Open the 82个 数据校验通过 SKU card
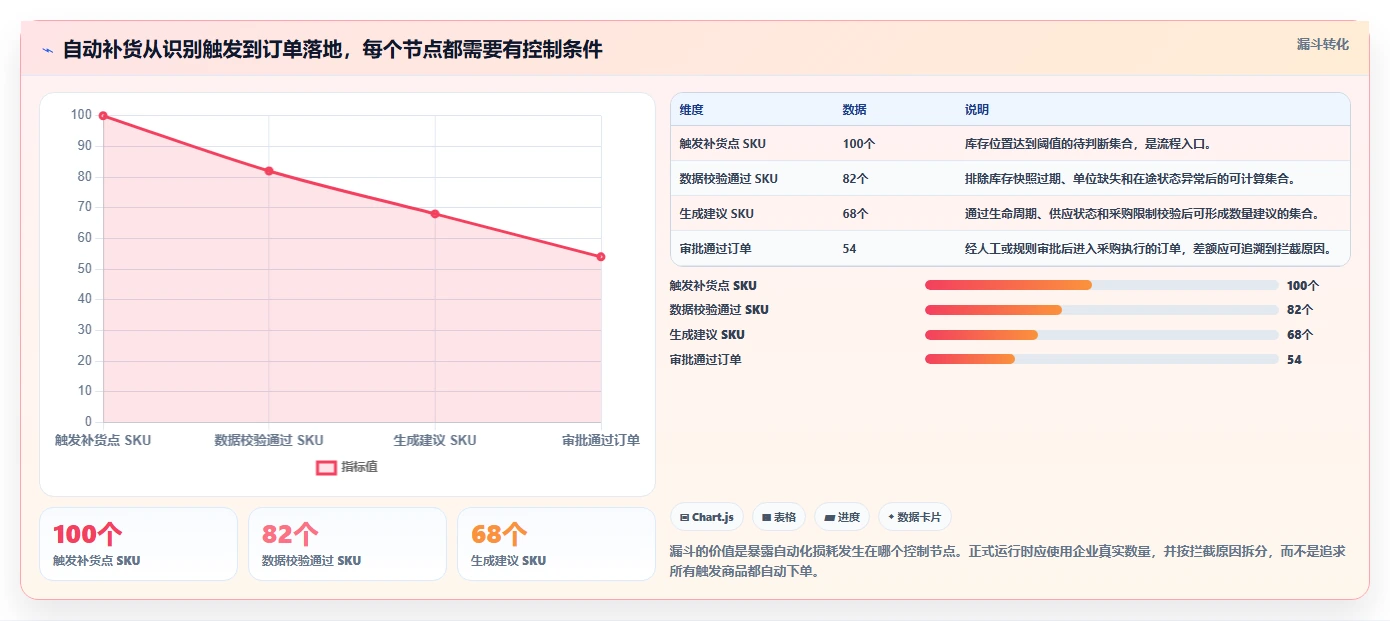The width and height of the screenshot is (1390, 621). pos(347,544)
